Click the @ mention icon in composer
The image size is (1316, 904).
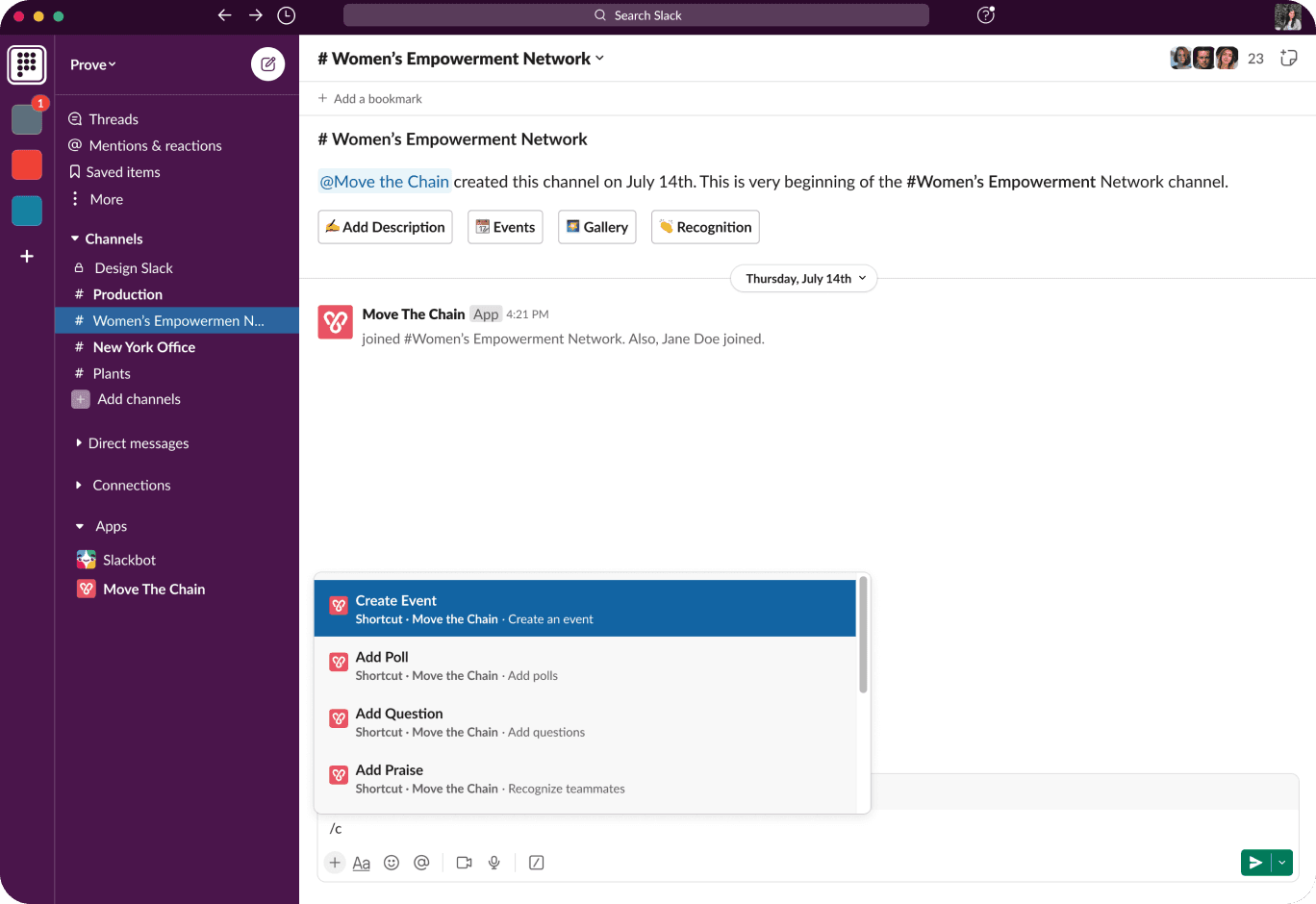pos(421,863)
